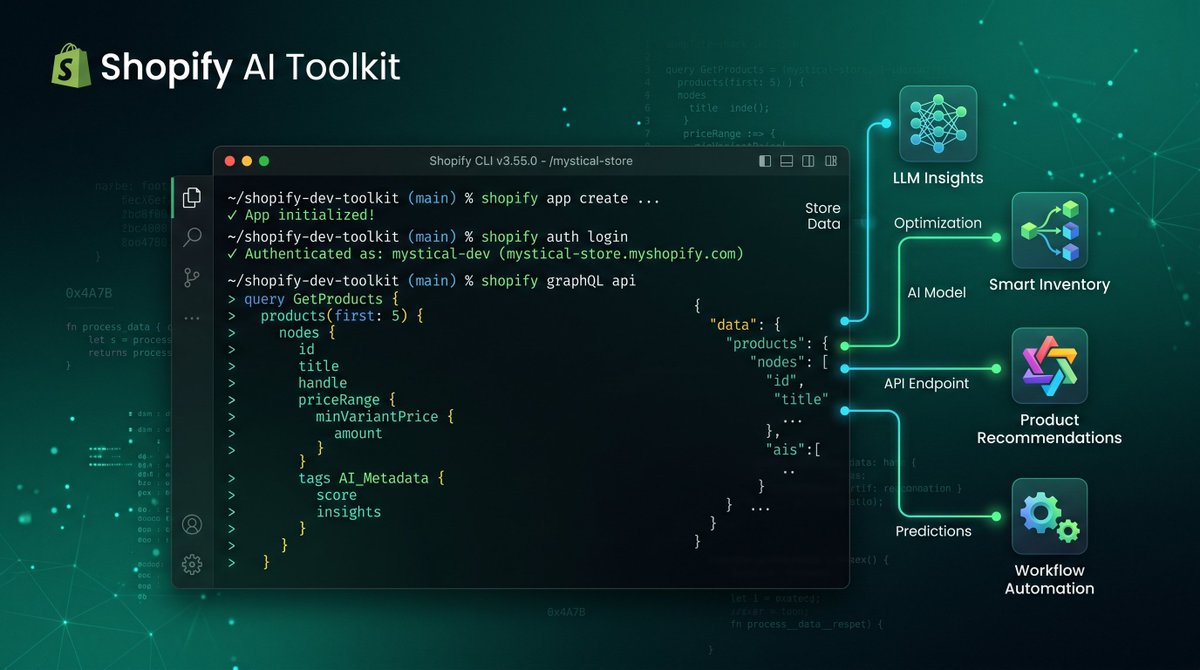Viewport: 1200px width, 670px height.
Task: Click the 'Predictions' connector label
Action: pos(933,531)
